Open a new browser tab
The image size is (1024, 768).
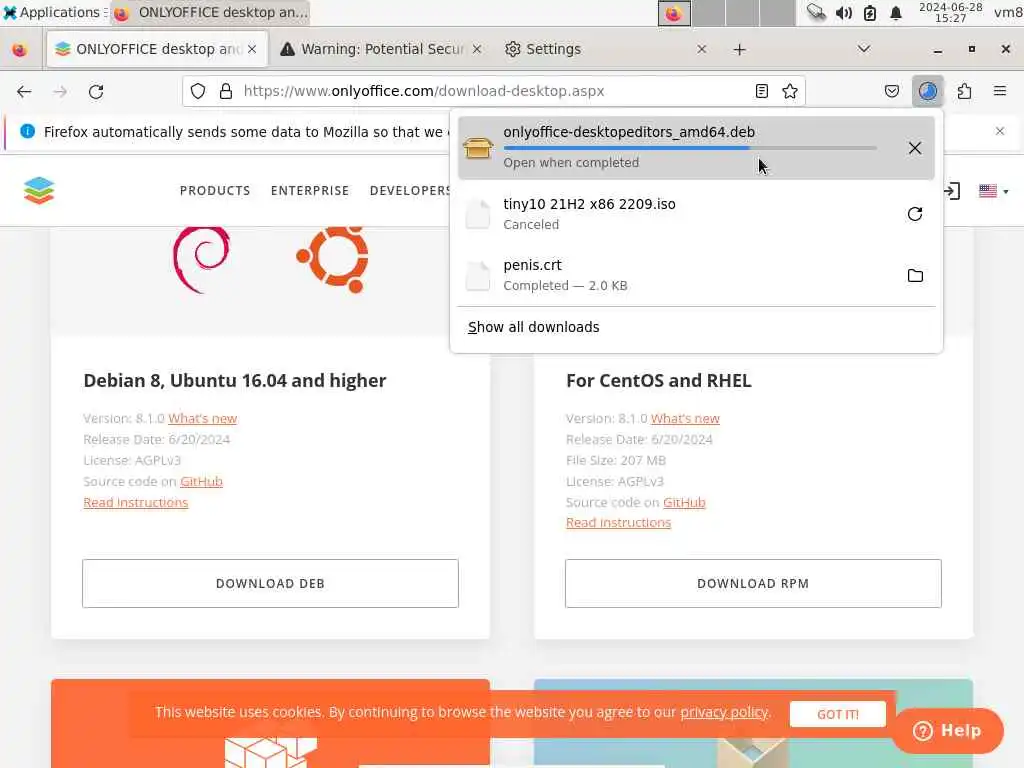coord(739,50)
